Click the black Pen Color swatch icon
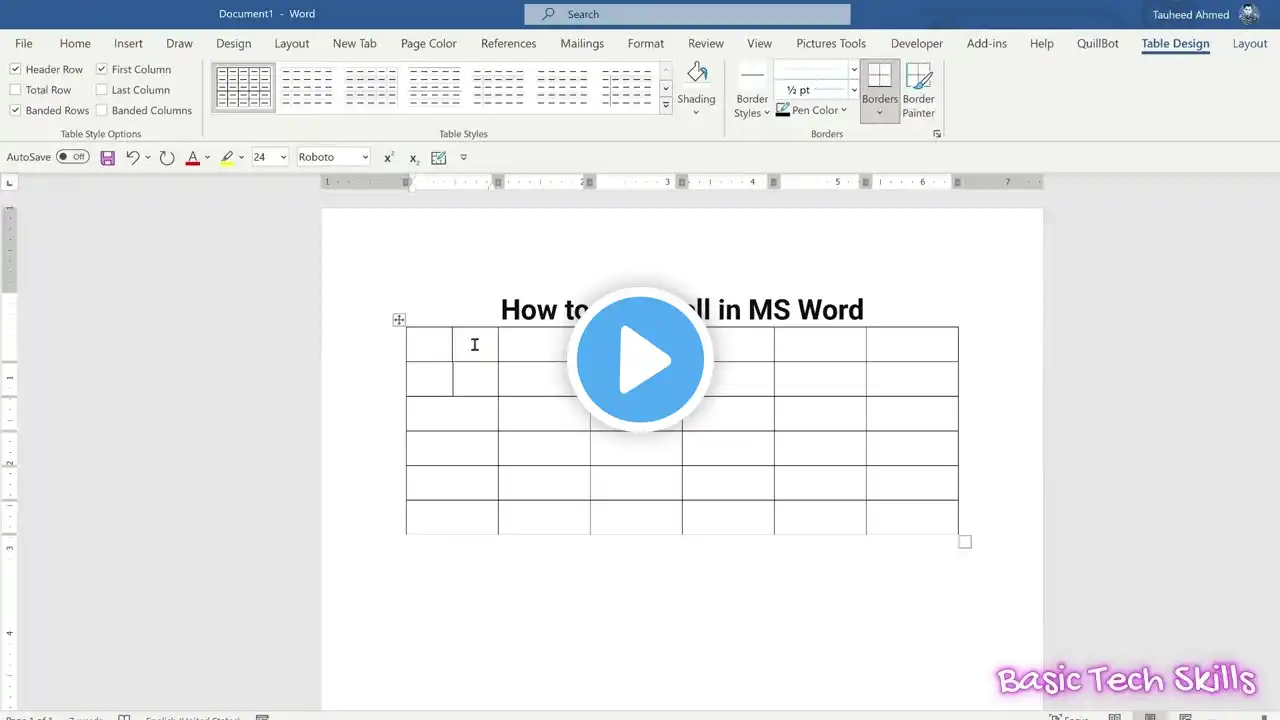The height and width of the screenshot is (720, 1280). point(783,110)
